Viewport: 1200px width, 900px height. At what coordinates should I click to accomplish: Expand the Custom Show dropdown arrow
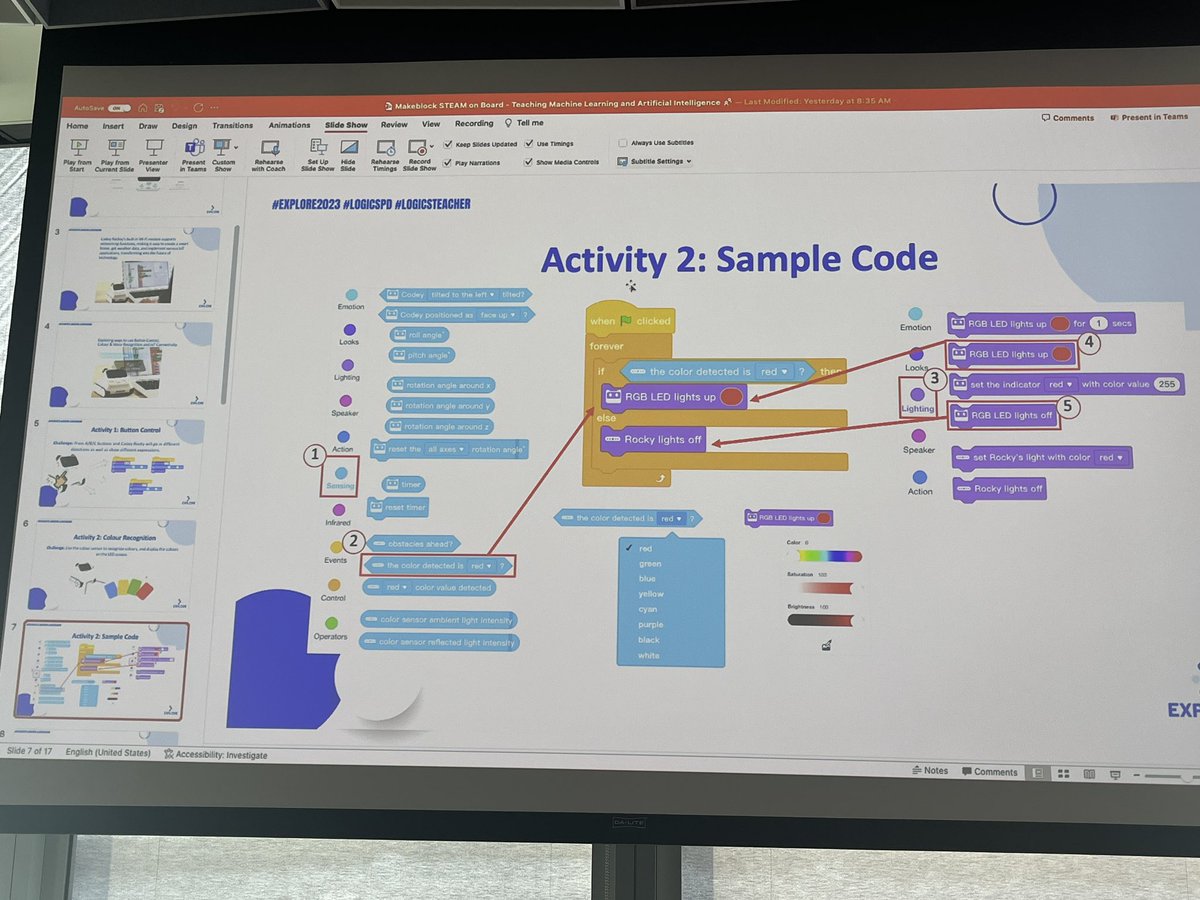tap(236, 148)
